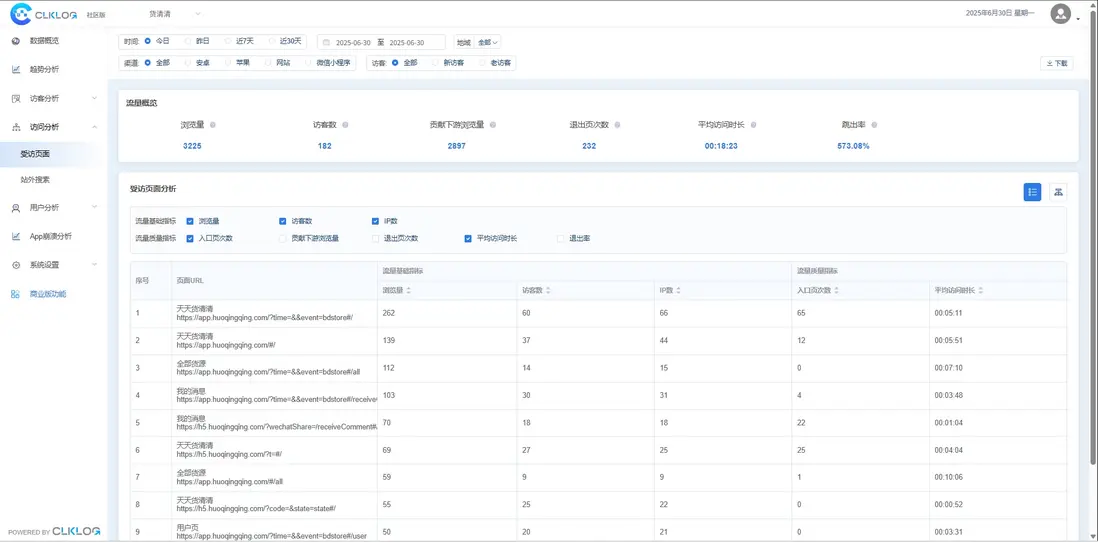Image resolution: width=1098 pixels, height=542 pixels.
Task: Click the help icon beside 浏览量
Action: click(213, 125)
